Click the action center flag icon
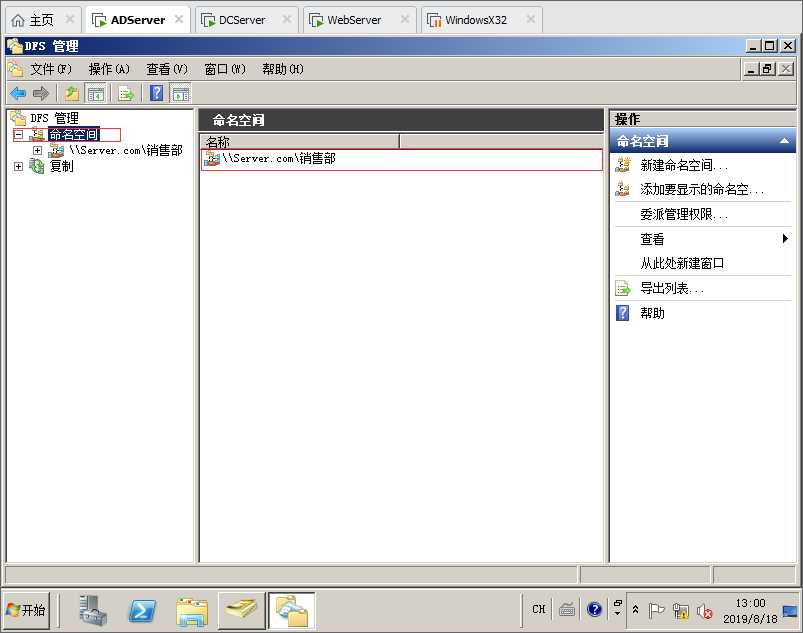803x633 pixels. 656,610
